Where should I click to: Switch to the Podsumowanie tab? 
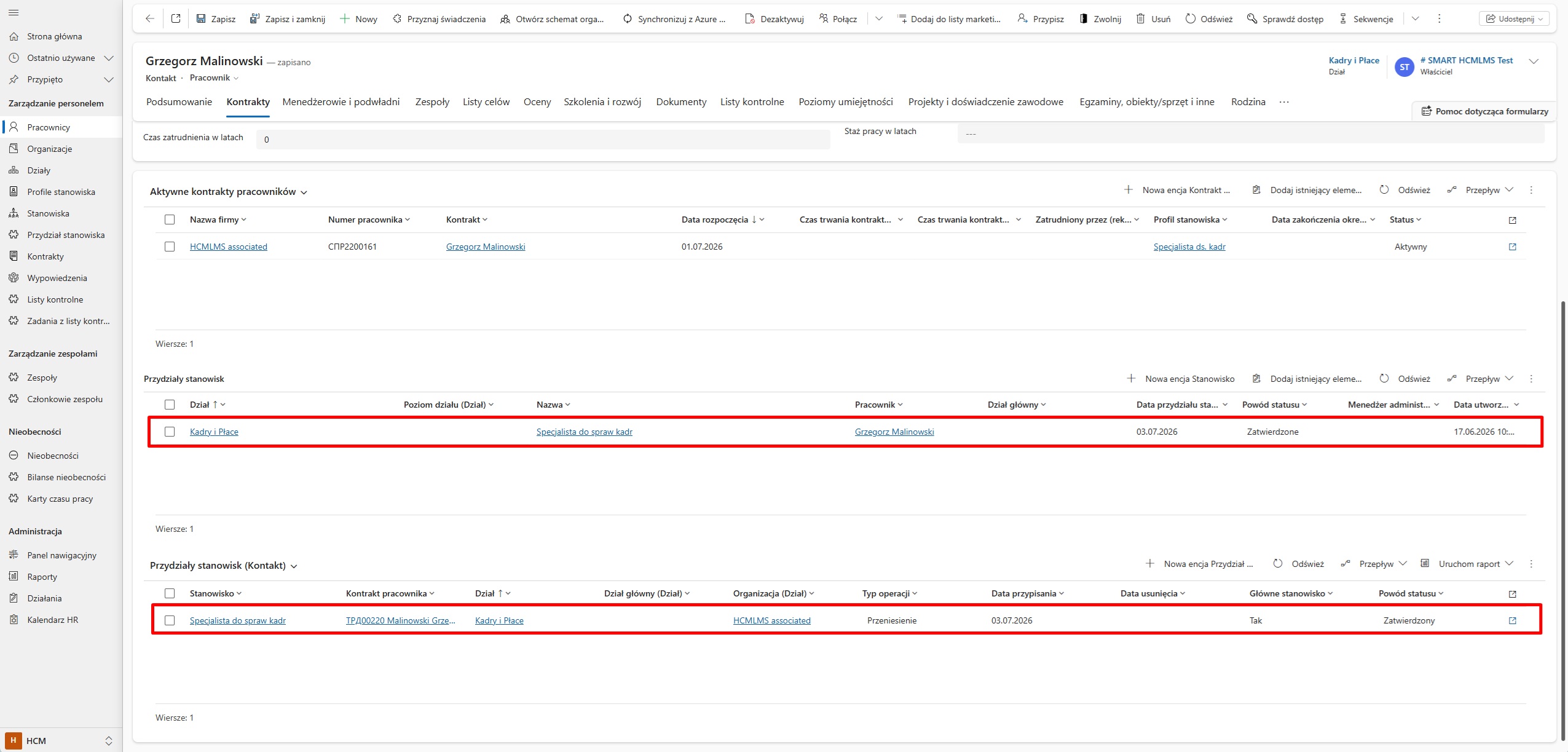click(179, 102)
